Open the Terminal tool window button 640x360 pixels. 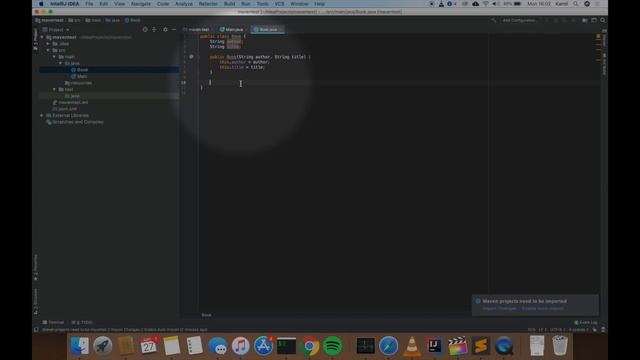tap(53, 322)
